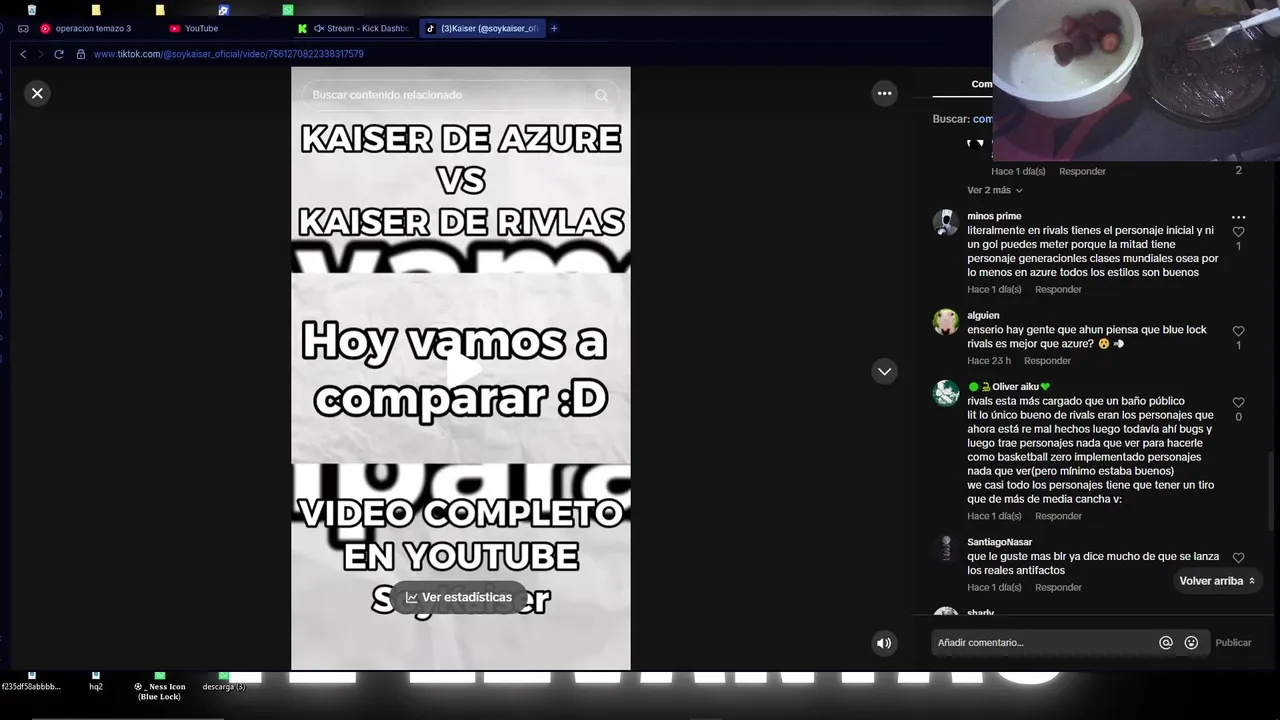Open desktop file 'descarga (3)'

[x=224, y=682]
